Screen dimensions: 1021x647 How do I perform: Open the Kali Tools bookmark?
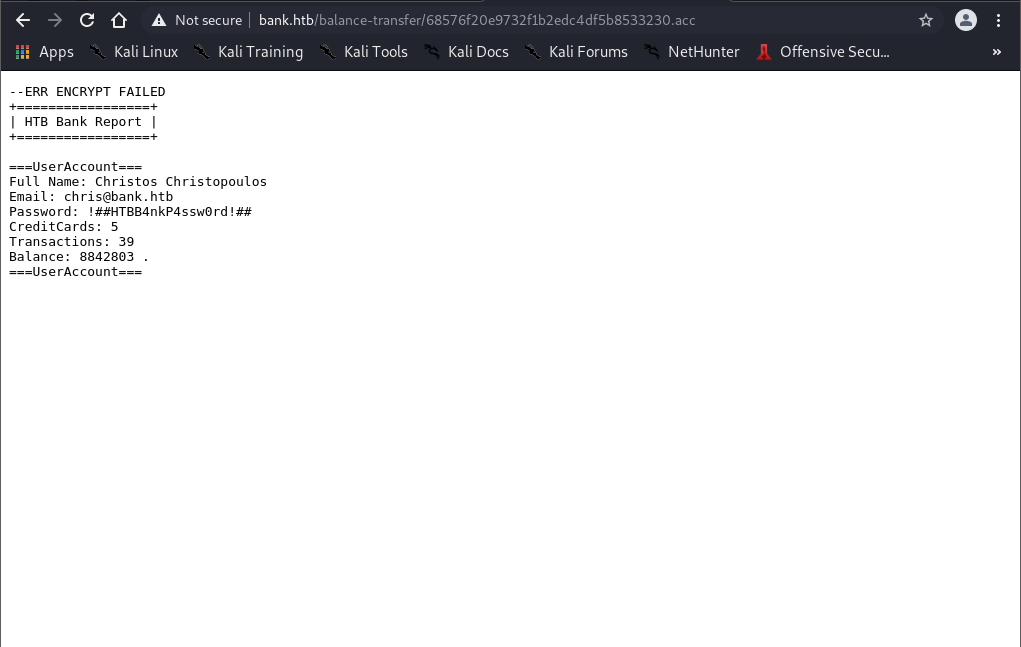[364, 52]
